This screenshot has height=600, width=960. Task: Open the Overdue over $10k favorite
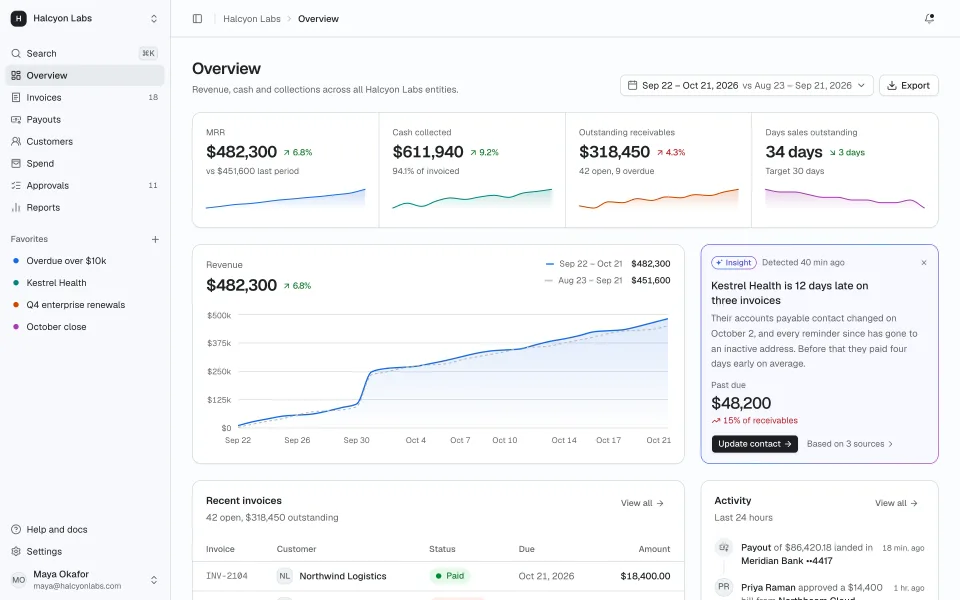[85, 261]
